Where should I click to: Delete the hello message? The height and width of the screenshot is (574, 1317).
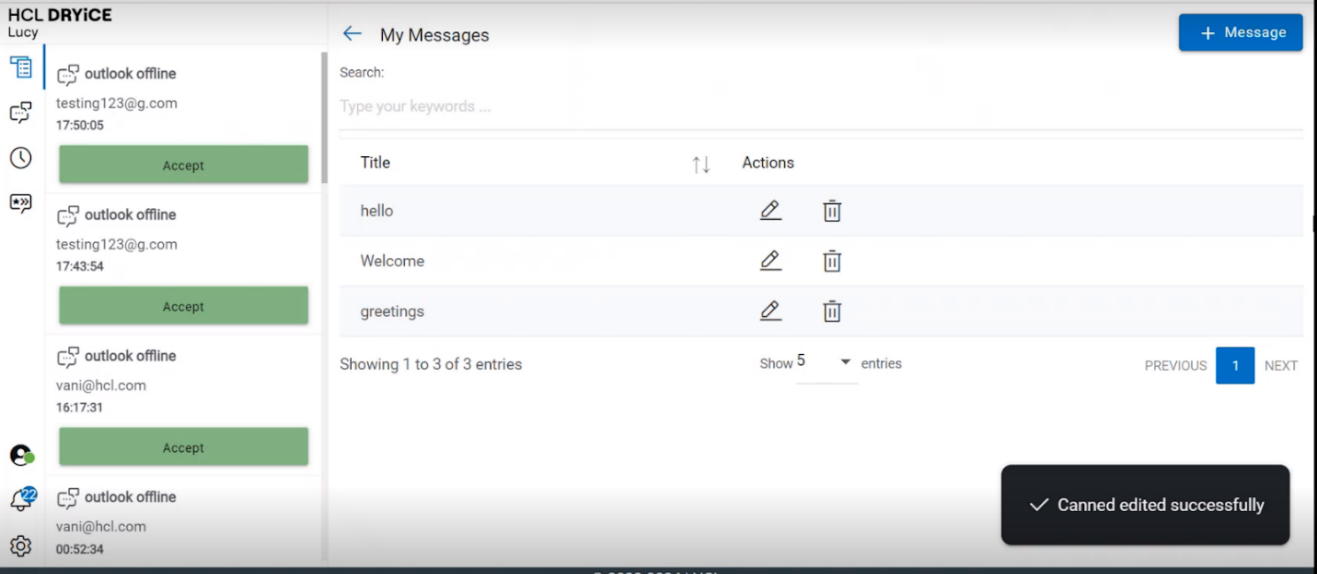[x=832, y=211]
